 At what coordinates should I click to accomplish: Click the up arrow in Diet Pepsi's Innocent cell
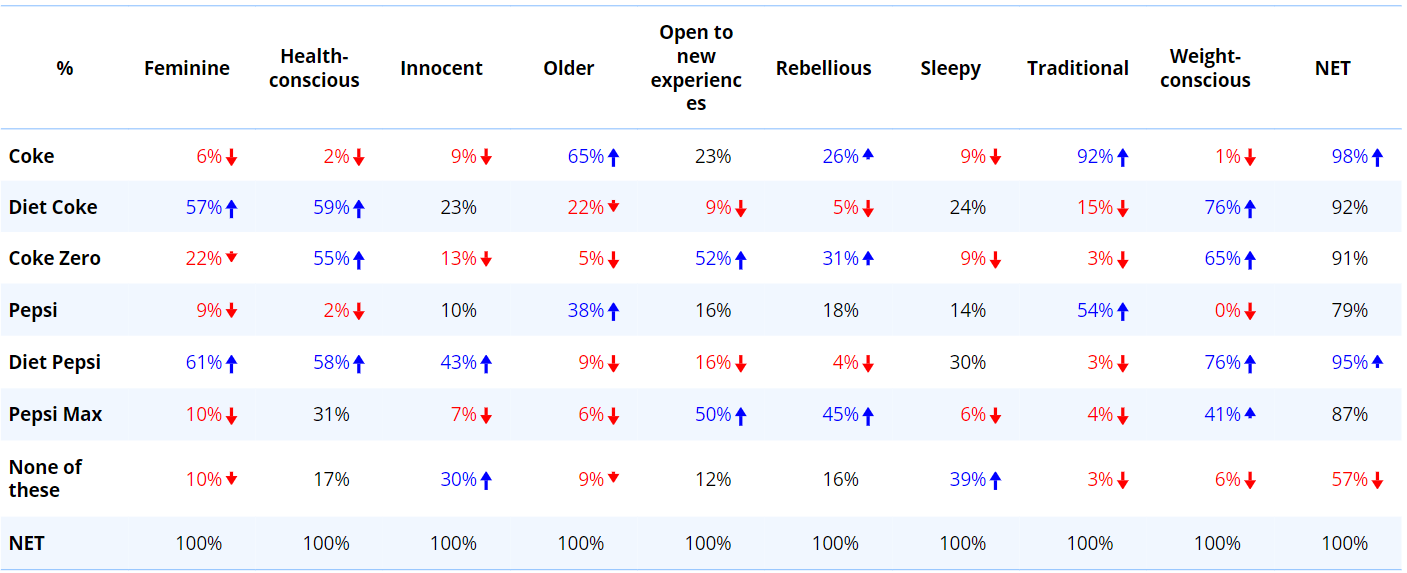click(x=487, y=363)
